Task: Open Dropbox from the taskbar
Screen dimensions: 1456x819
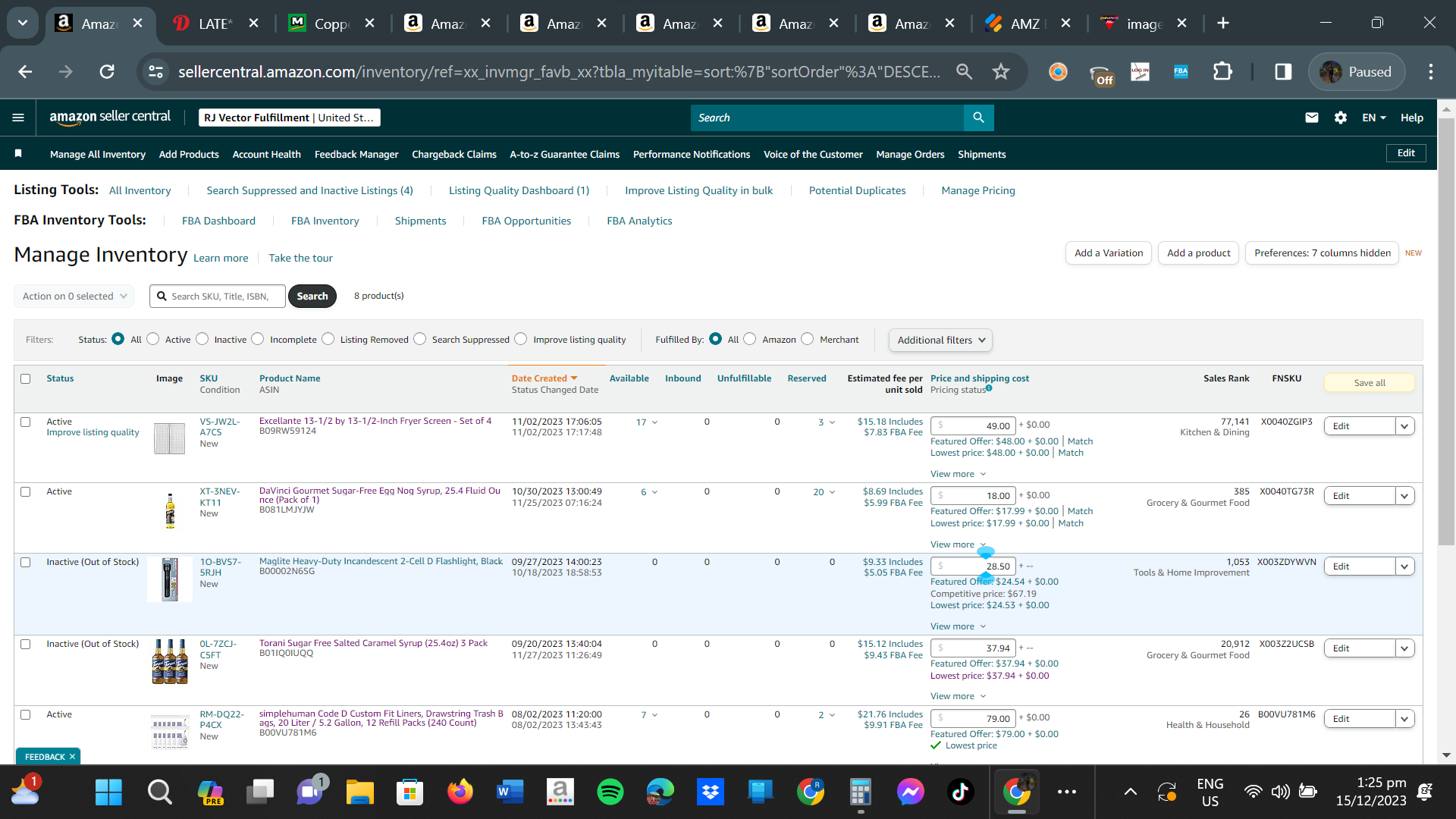Action: coord(711,792)
